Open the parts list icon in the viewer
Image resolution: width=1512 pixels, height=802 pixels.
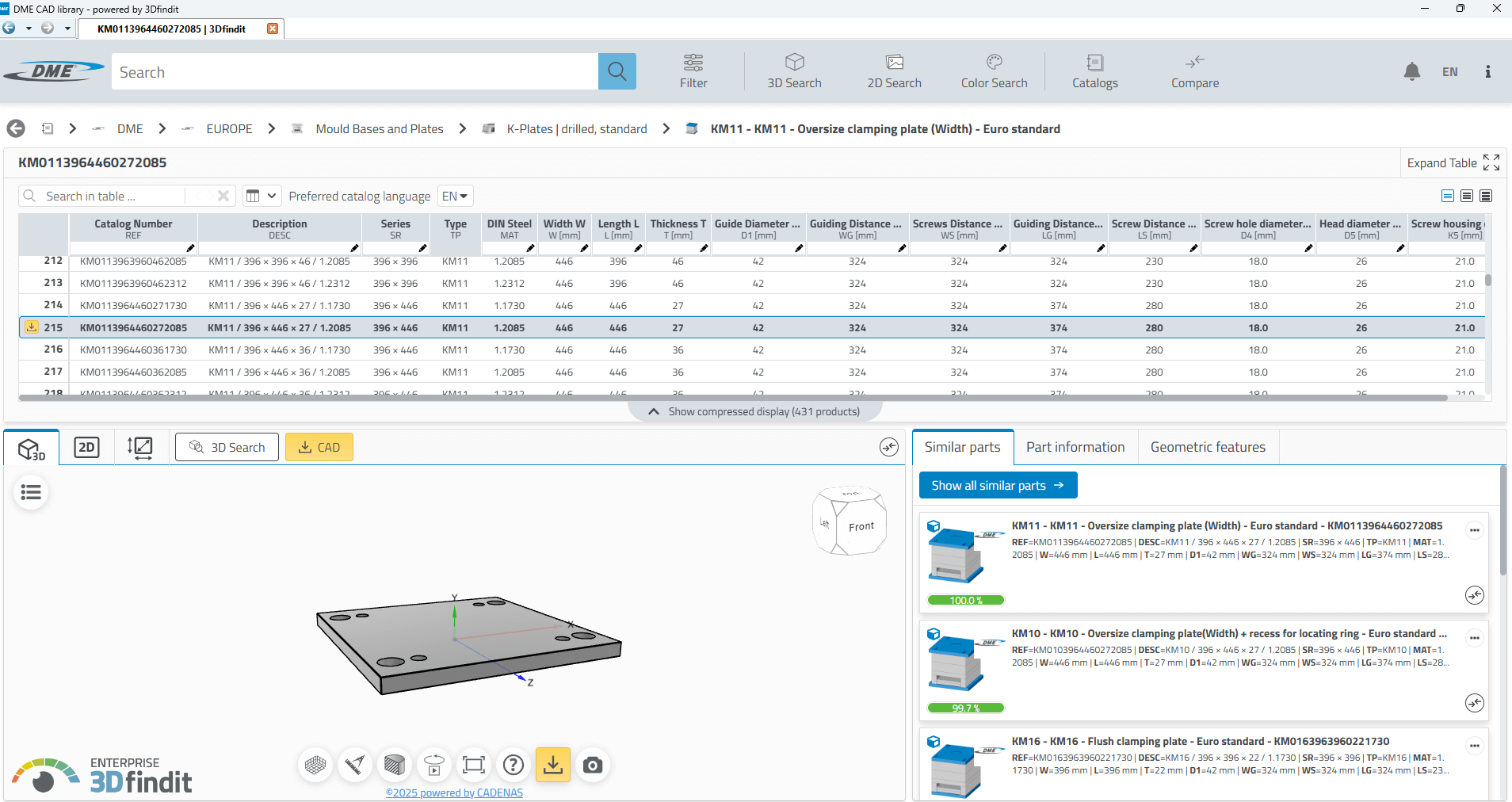[x=31, y=492]
